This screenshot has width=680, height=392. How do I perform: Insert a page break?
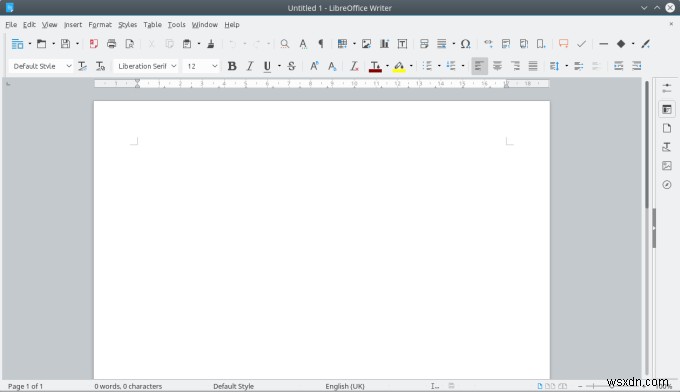pos(424,44)
